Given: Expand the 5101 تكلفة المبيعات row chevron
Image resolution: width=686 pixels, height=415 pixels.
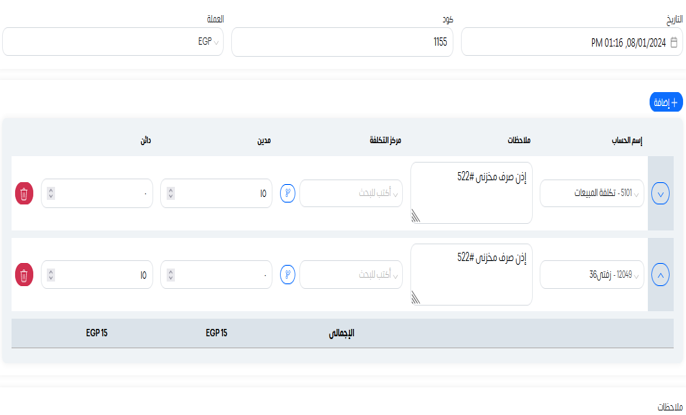Looking at the screenshot, I should (660, 193).
